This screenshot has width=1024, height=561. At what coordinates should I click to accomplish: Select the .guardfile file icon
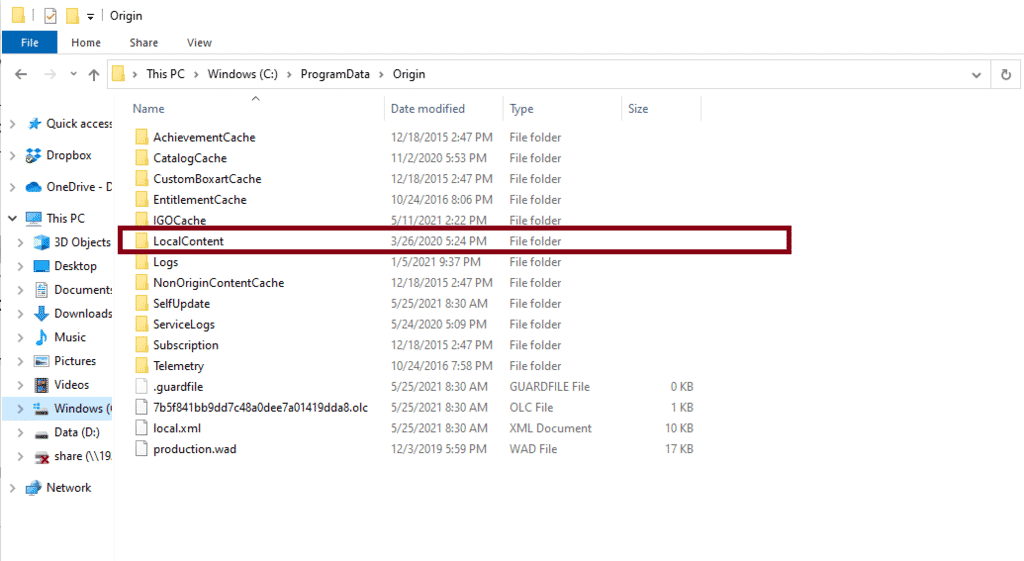[x=142, y=387]
